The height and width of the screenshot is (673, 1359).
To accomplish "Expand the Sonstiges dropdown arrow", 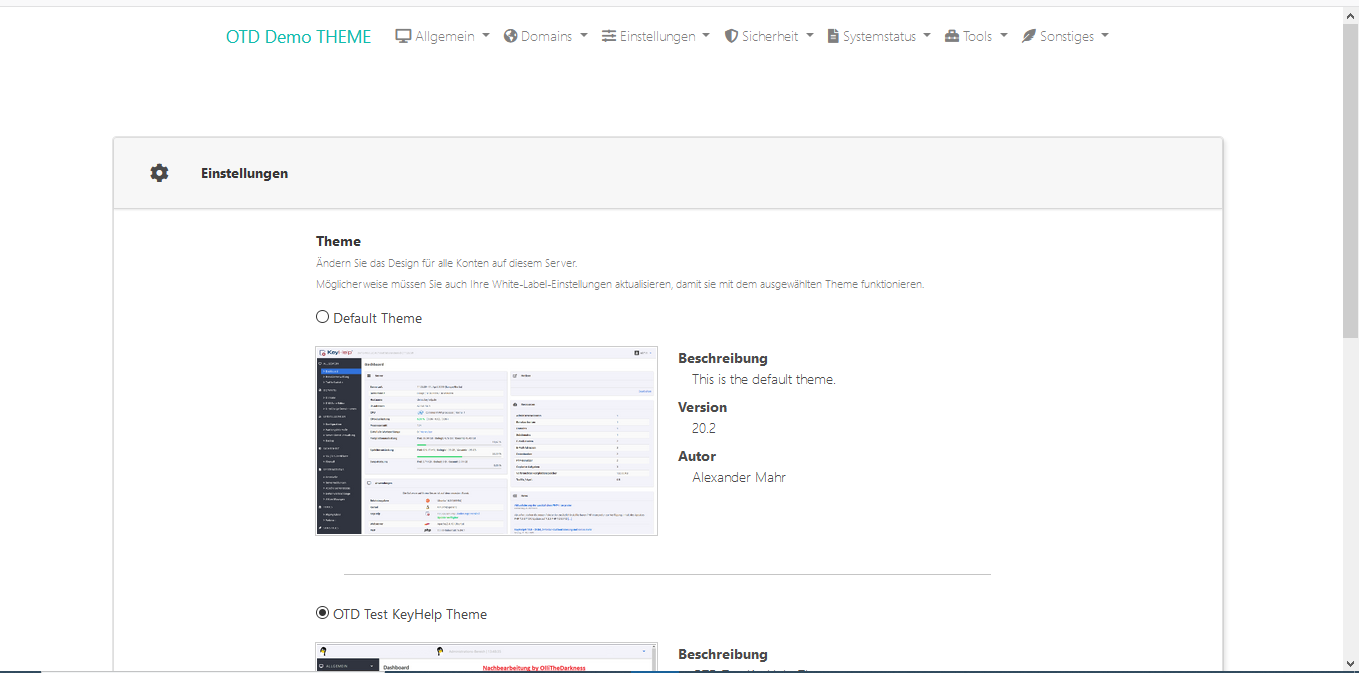I will (x=1105, y=36).
